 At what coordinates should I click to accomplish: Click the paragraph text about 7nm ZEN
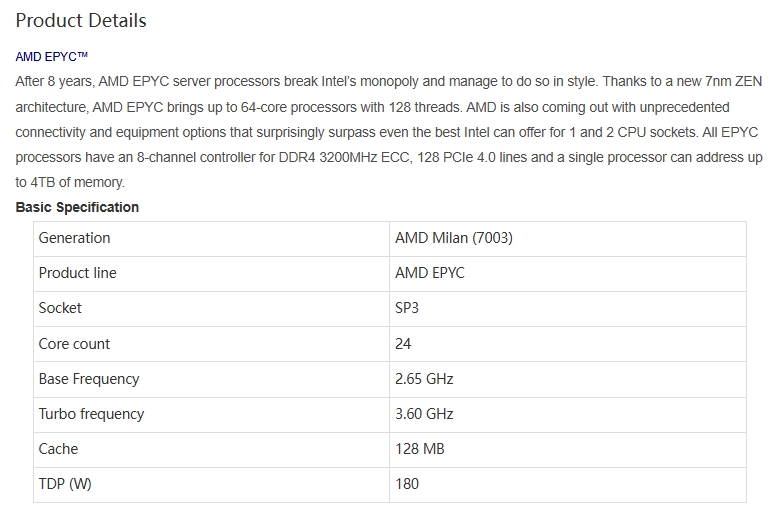coord(388,132)
